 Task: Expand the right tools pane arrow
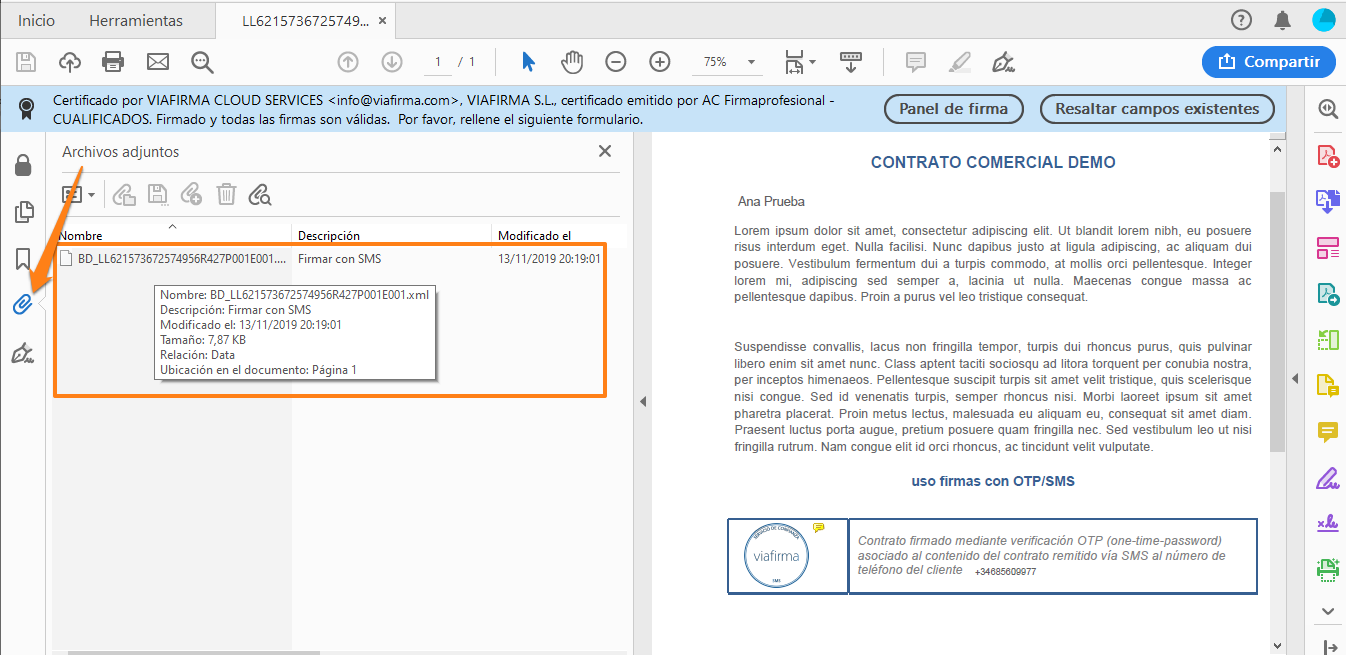point(1296,379)
